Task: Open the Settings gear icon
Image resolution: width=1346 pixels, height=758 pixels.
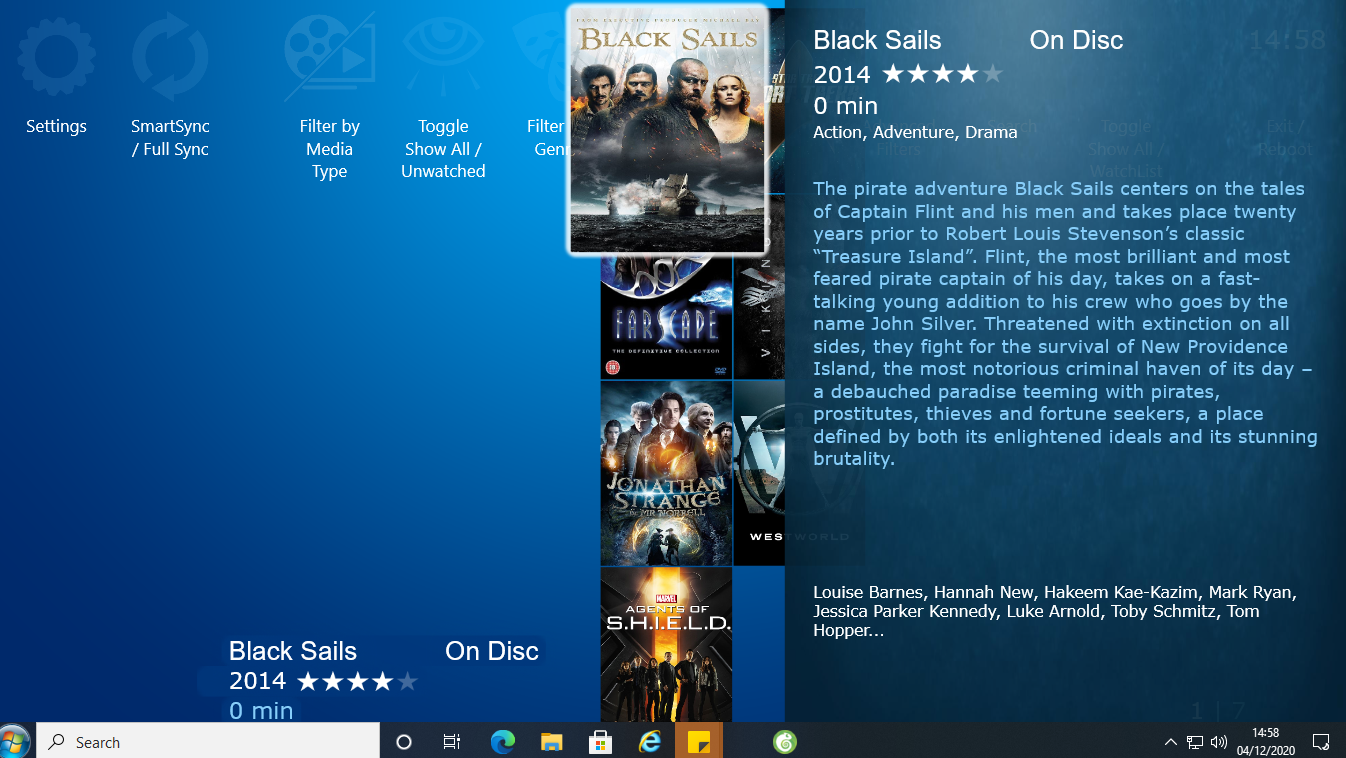Action: click(x=56, y=57)
